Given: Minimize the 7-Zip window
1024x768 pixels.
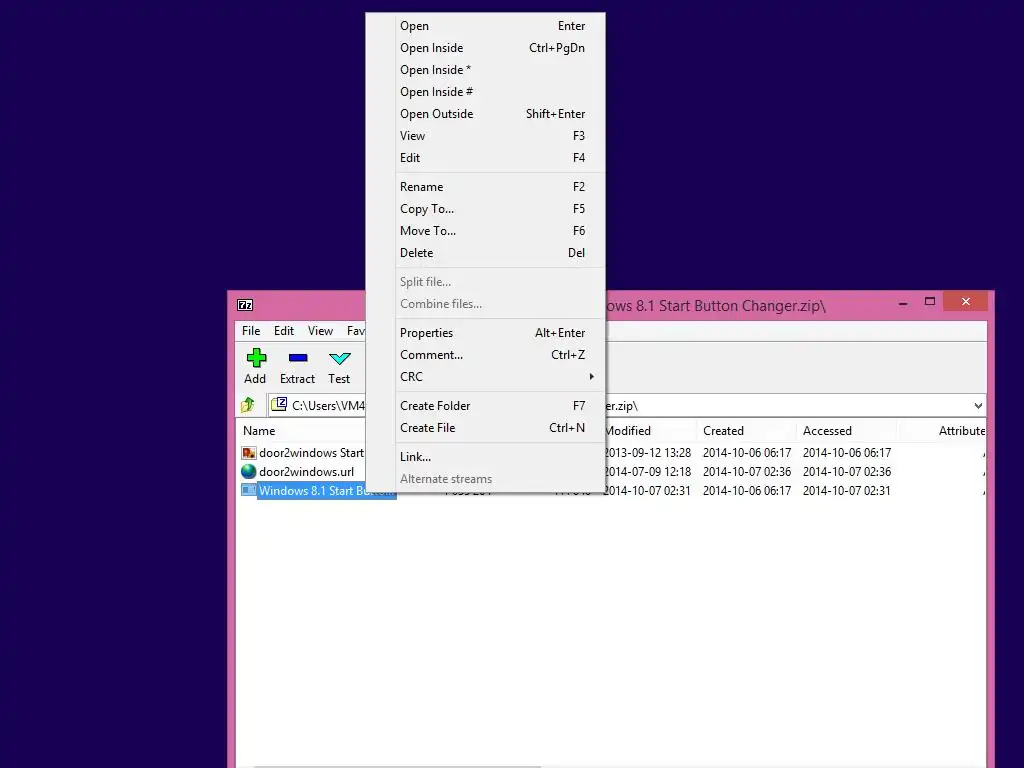Looking at the screenshot, I should 903,303.
